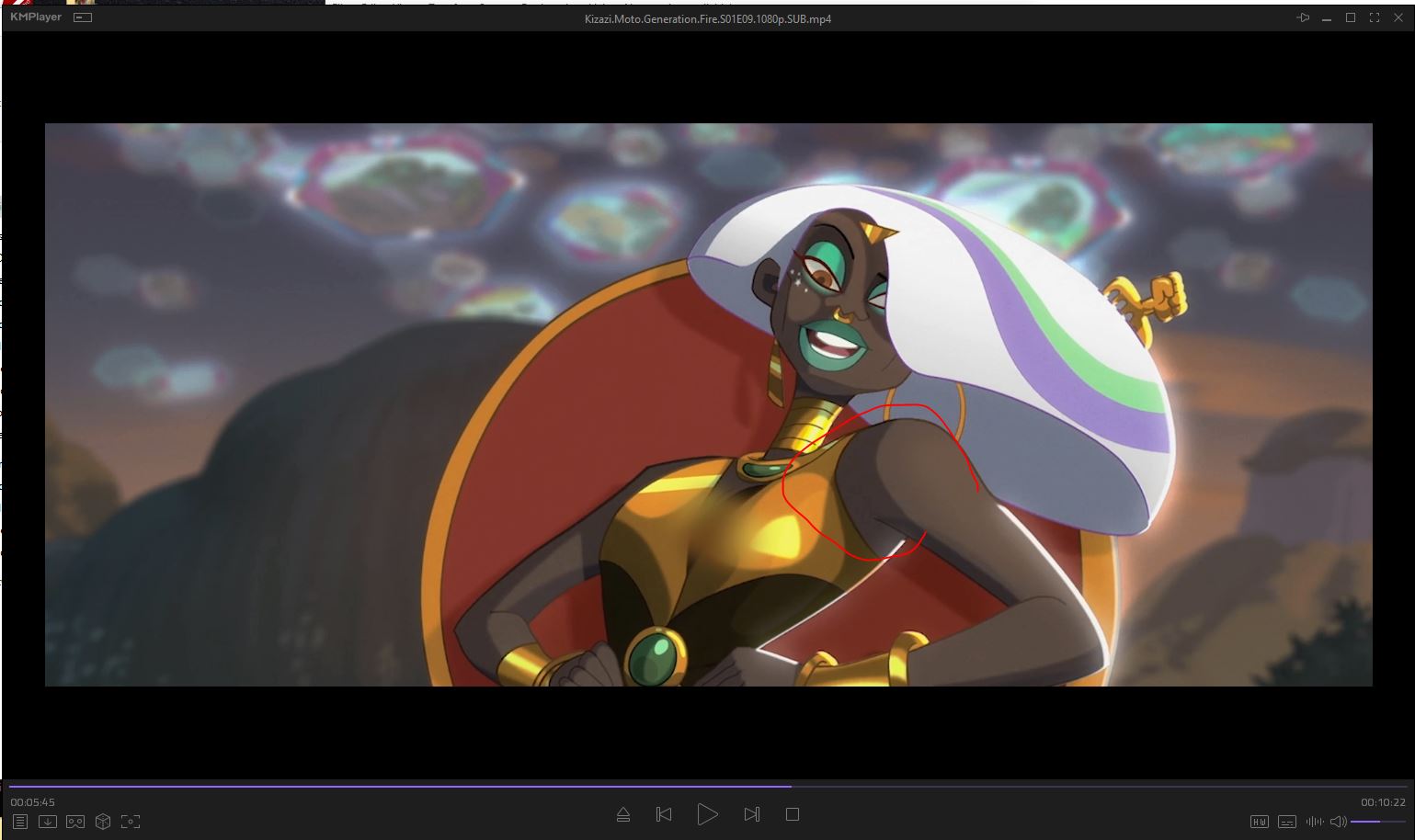Skip to the next track
Viewport: 1415px width, 840px height.
click(x=751, y=814)
